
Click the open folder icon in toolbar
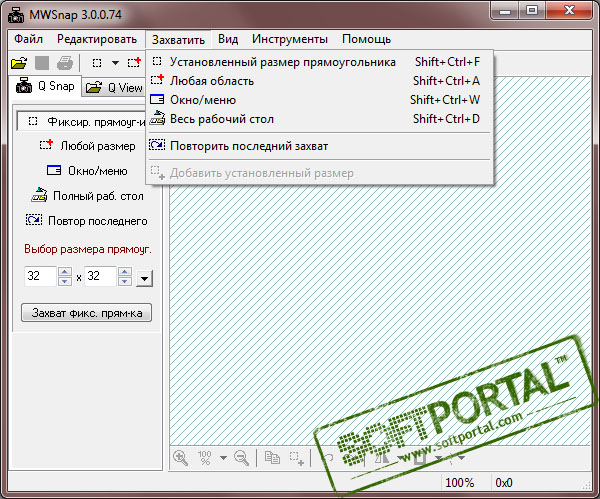(19, 63)
